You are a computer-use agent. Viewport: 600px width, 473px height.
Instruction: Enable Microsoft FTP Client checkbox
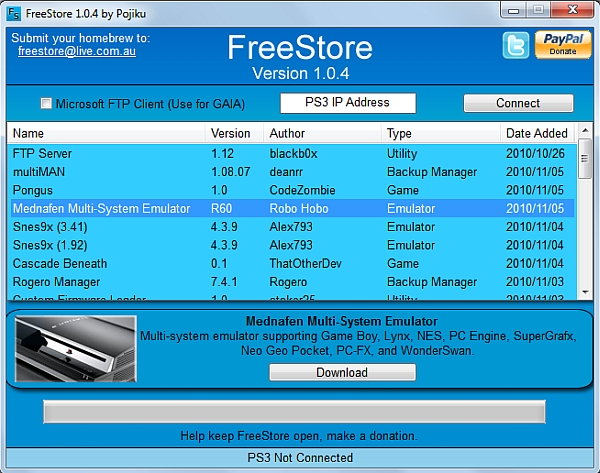click(x=46, y=103)
